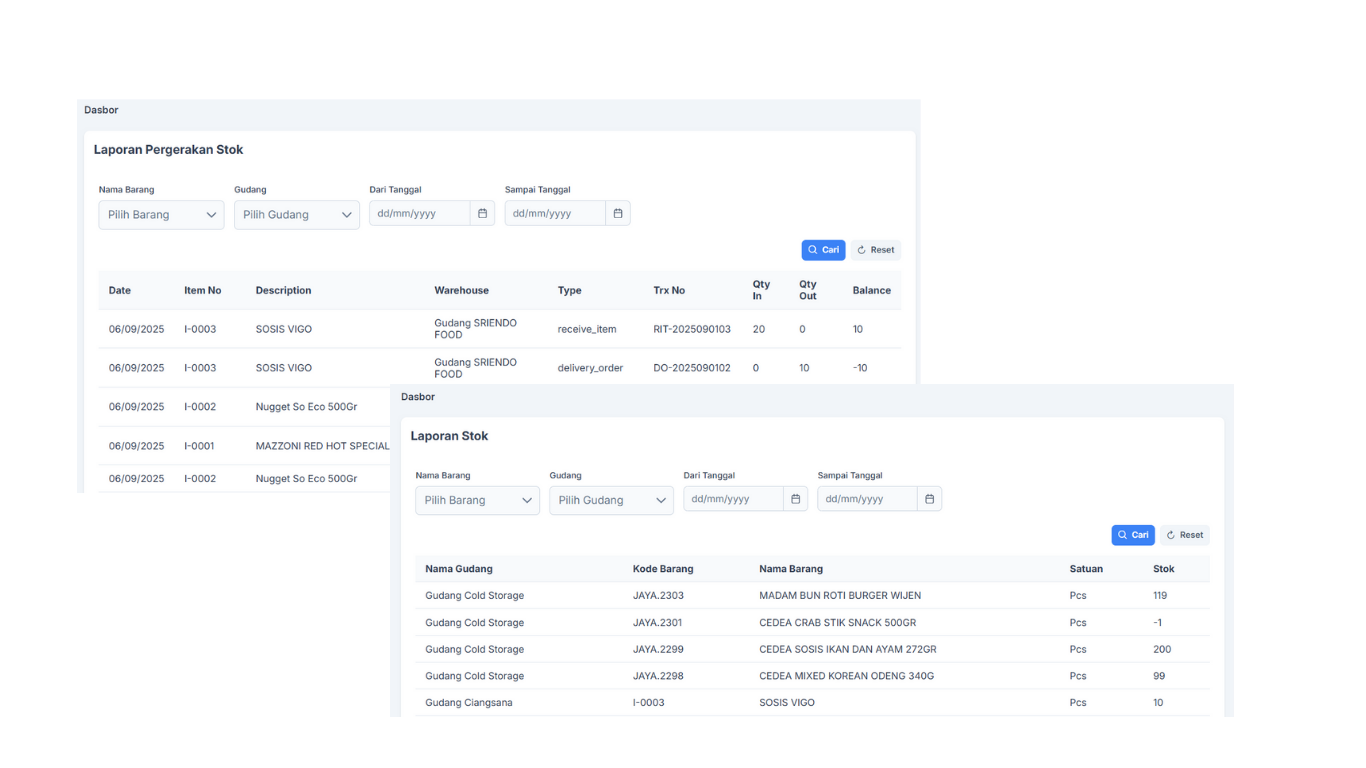Open Pilih Barang dropdown in Laporan Pergerakan Stok
This screenshot has height=768, width=1366.
point(161,215)
